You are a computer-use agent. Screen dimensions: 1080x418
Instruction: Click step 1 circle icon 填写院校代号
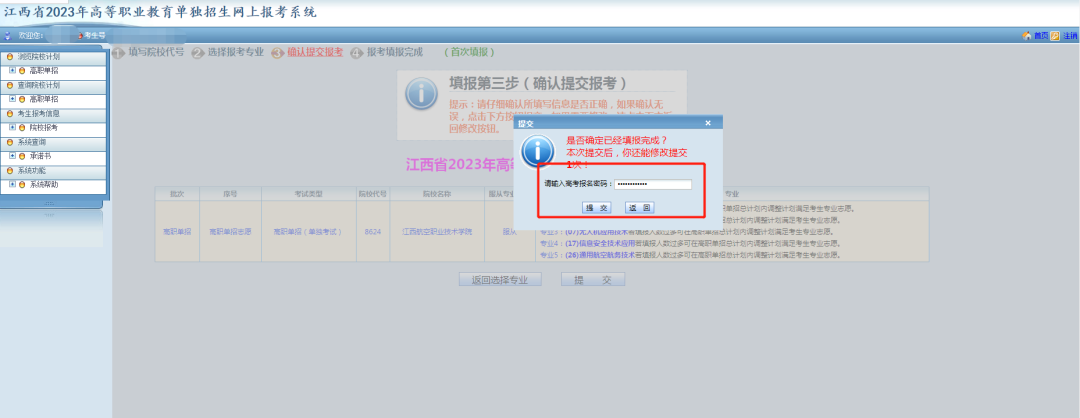[118, 52]
